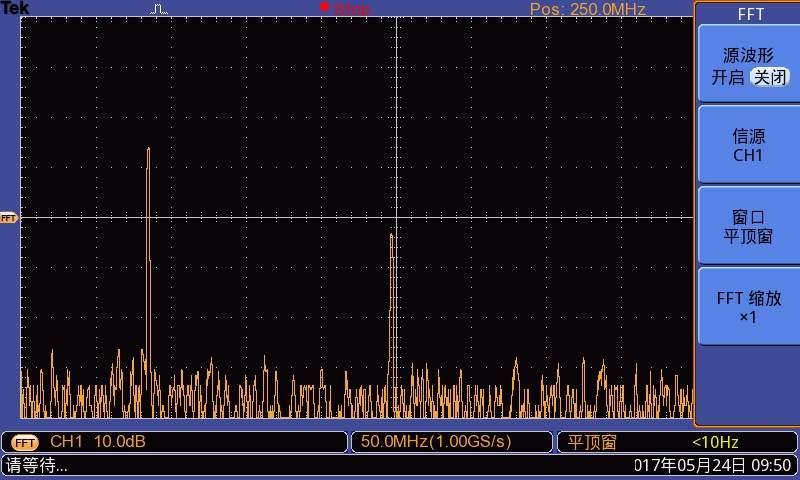Click the FFT badge in bottom status bar
This screenshot has height=480, width=800.
coord(24,442)
